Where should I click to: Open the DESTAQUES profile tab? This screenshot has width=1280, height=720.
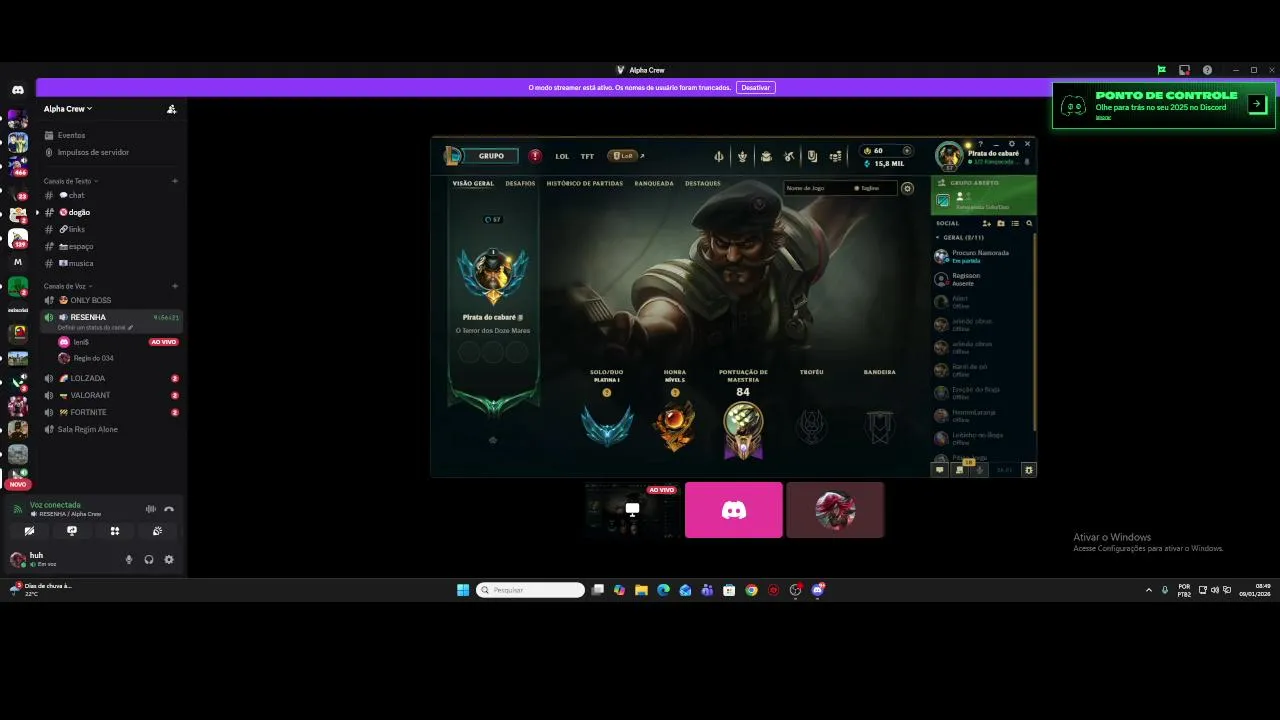(x=703, y=183)
